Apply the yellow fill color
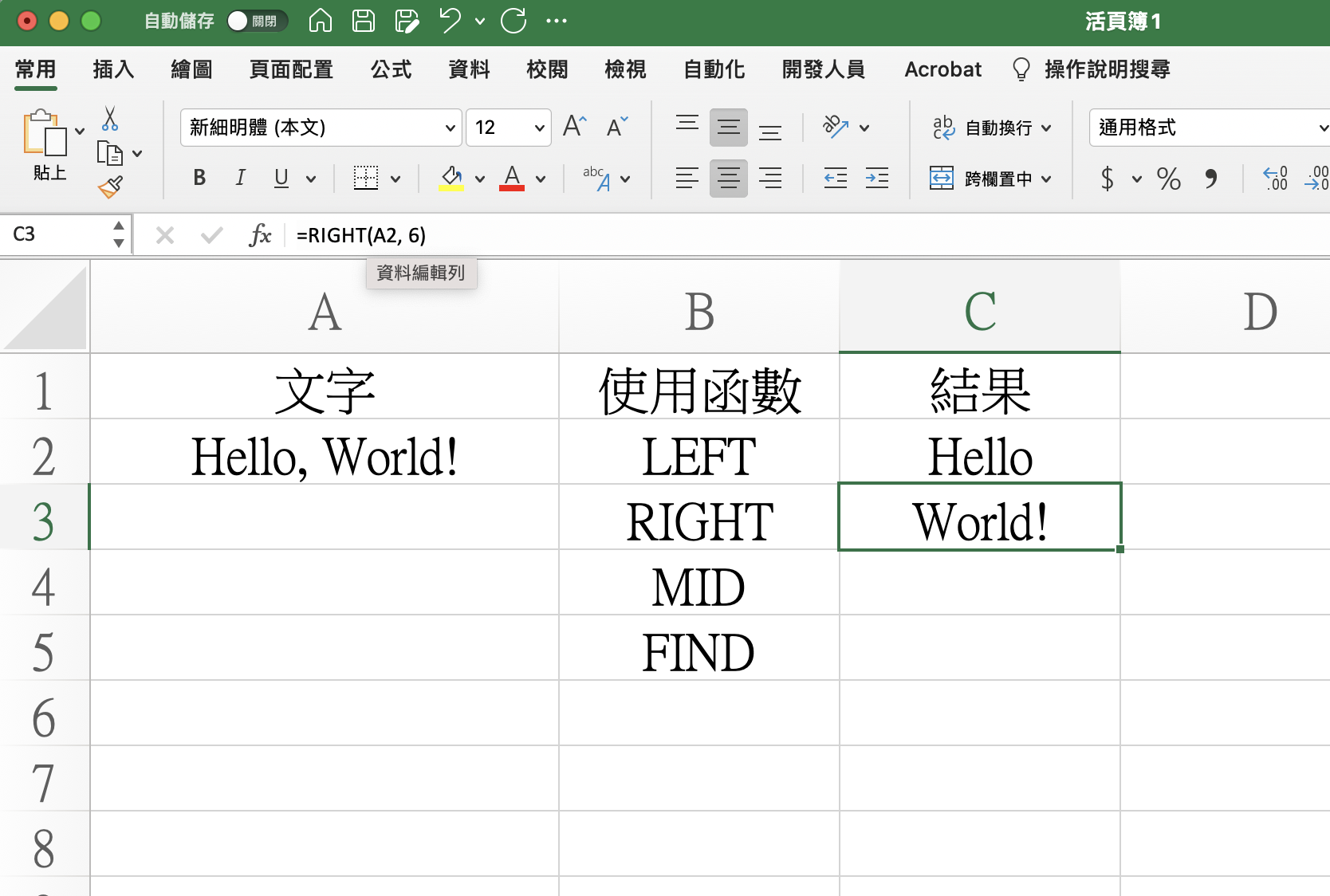 (451, 178)
